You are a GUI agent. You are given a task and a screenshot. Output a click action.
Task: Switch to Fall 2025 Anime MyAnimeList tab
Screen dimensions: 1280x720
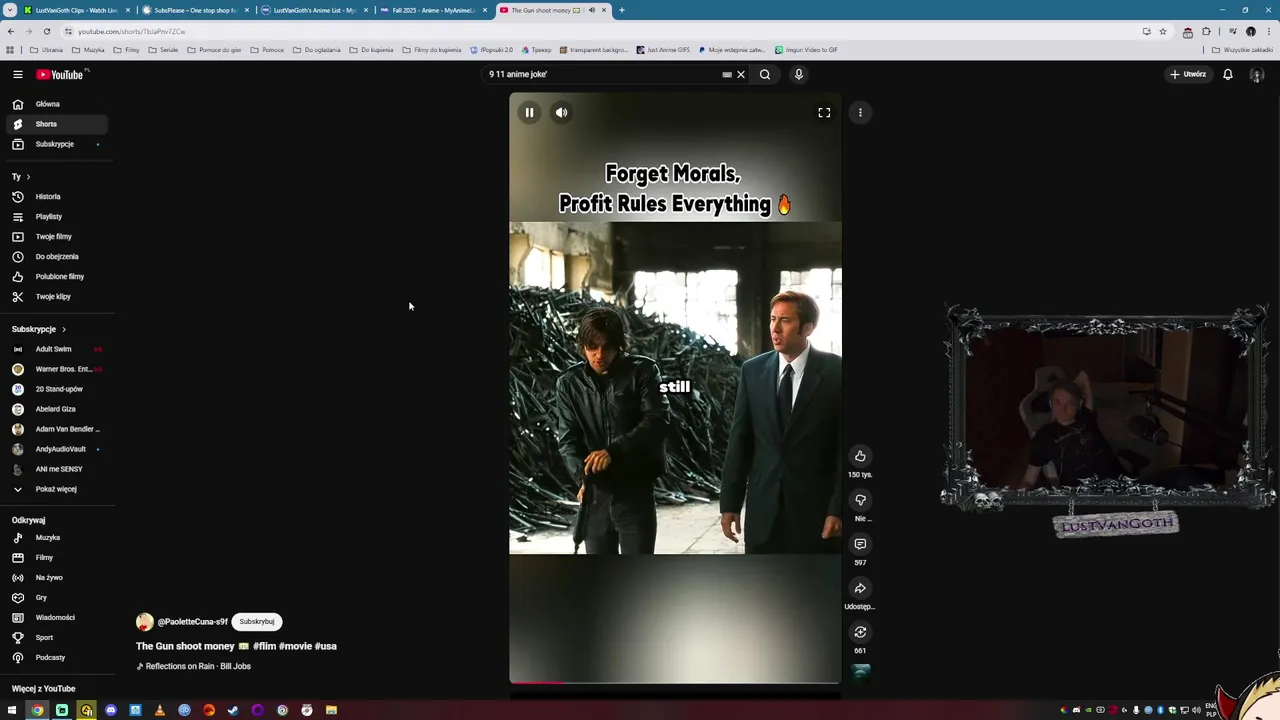(x=433, y=10)
